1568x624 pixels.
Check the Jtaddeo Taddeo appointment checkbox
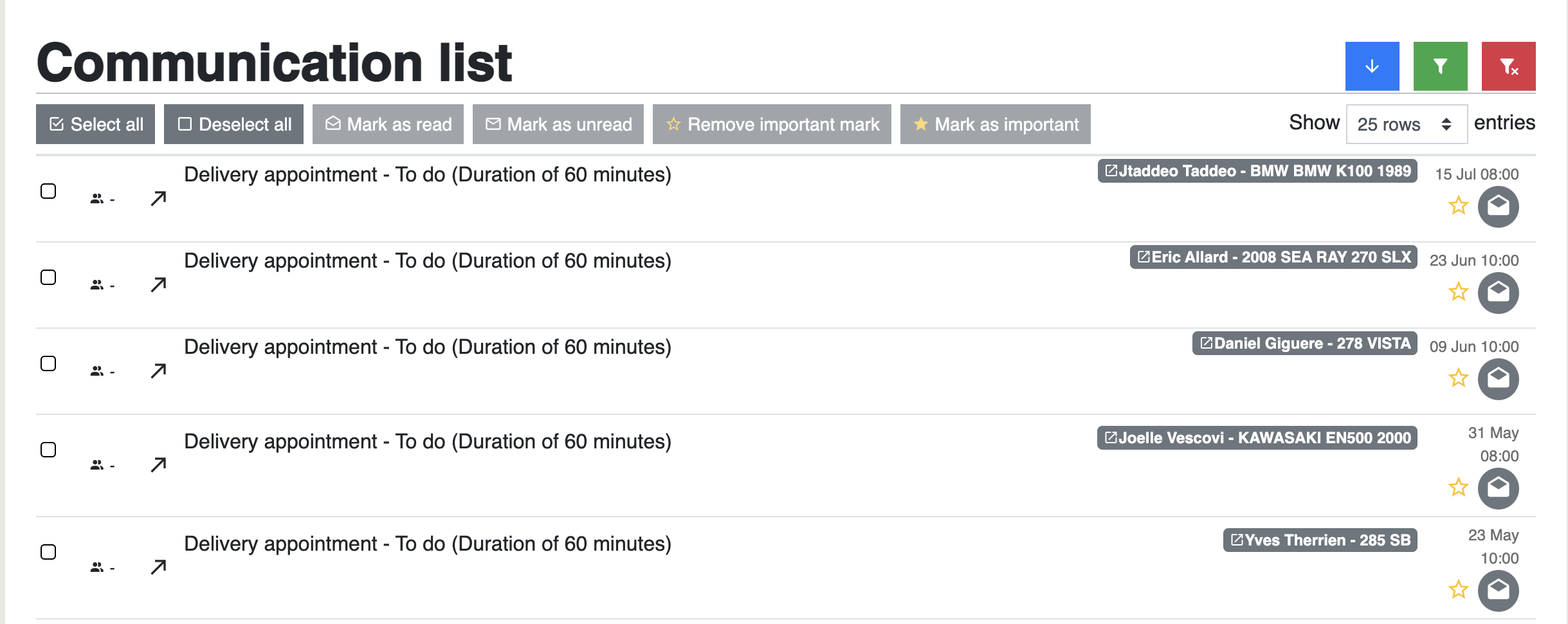(x=48, y=191)
